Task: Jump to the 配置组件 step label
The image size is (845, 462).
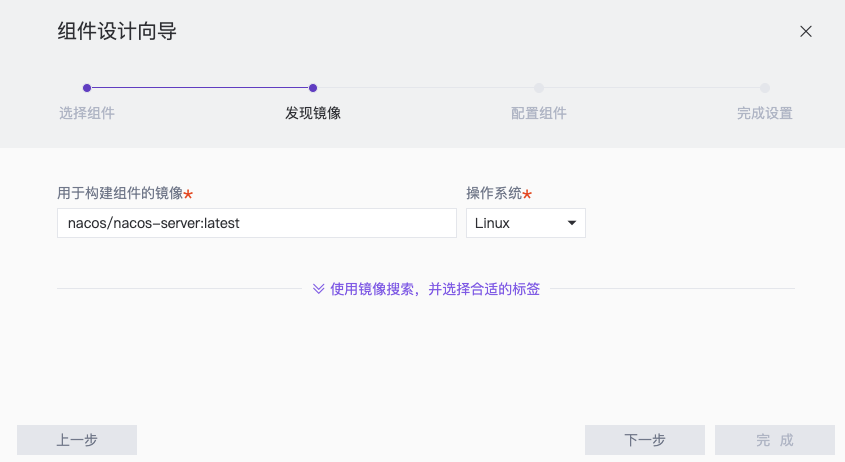Action: click(x=539, y=113)
